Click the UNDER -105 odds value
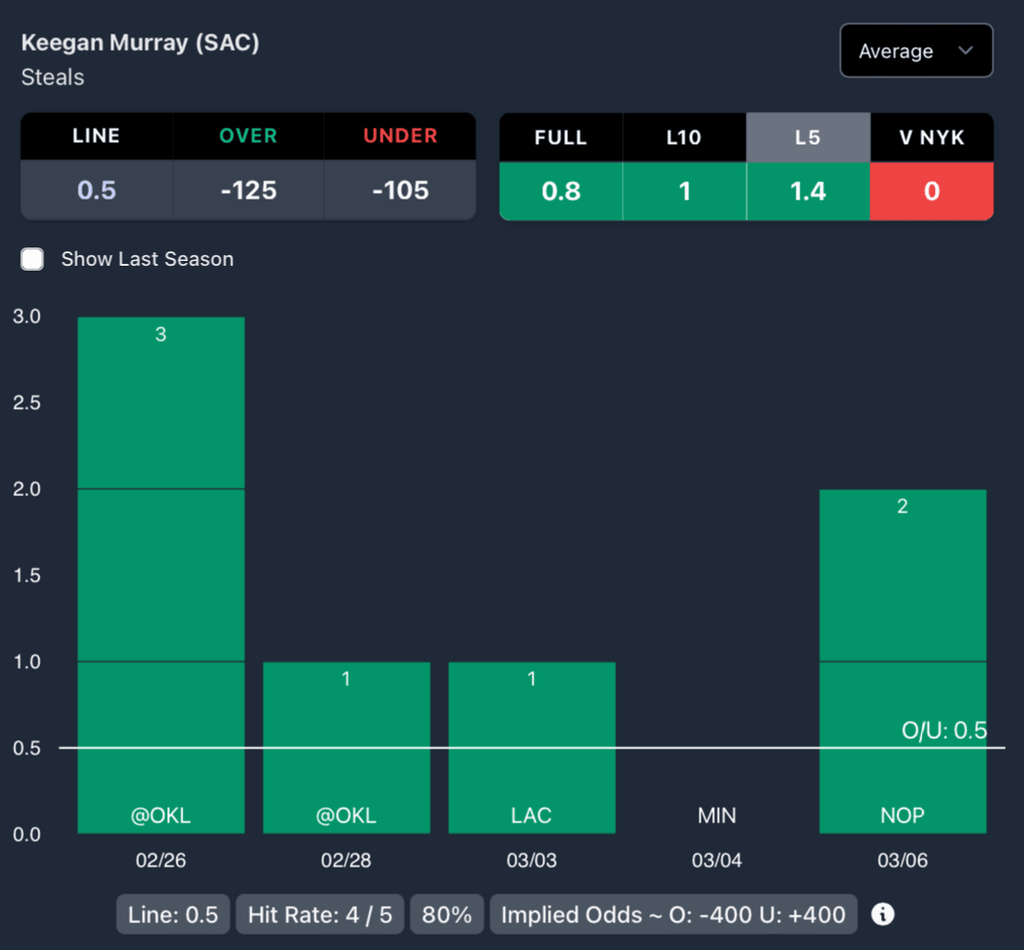Viewport: 1024px width, 950px height. click(x=400, y=190)
